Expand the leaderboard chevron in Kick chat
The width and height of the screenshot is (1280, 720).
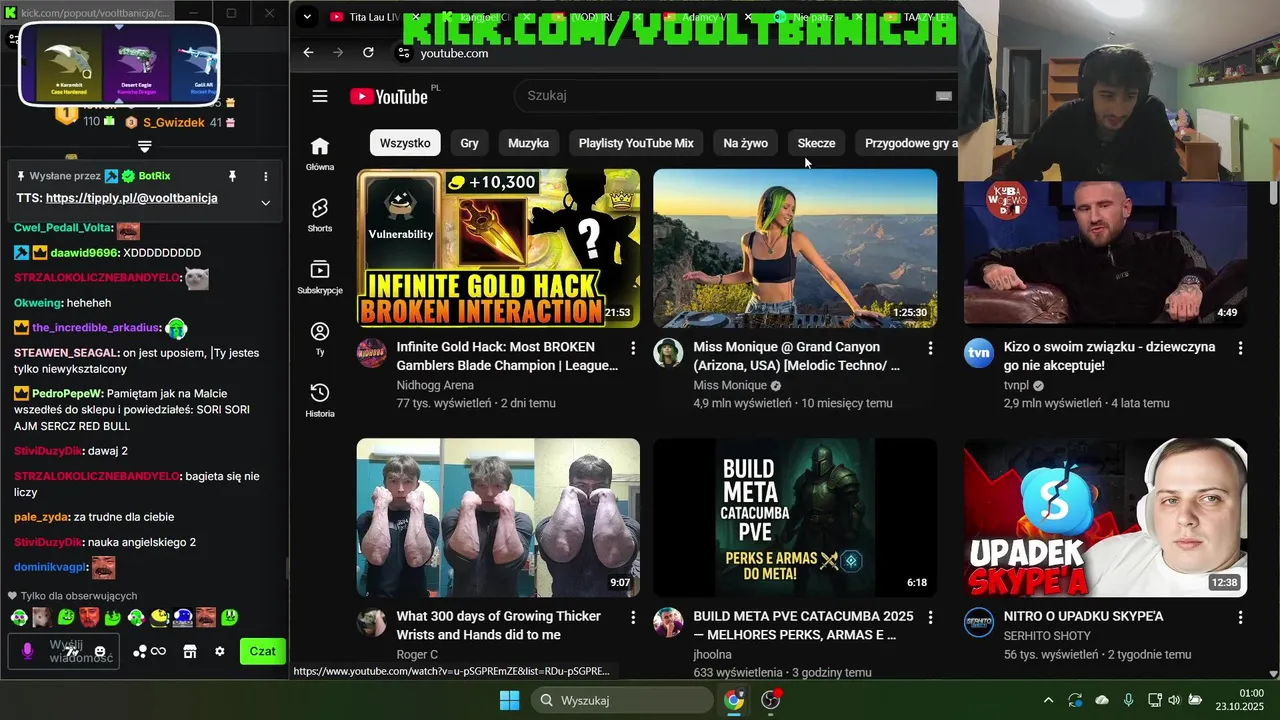pos(145,146)
